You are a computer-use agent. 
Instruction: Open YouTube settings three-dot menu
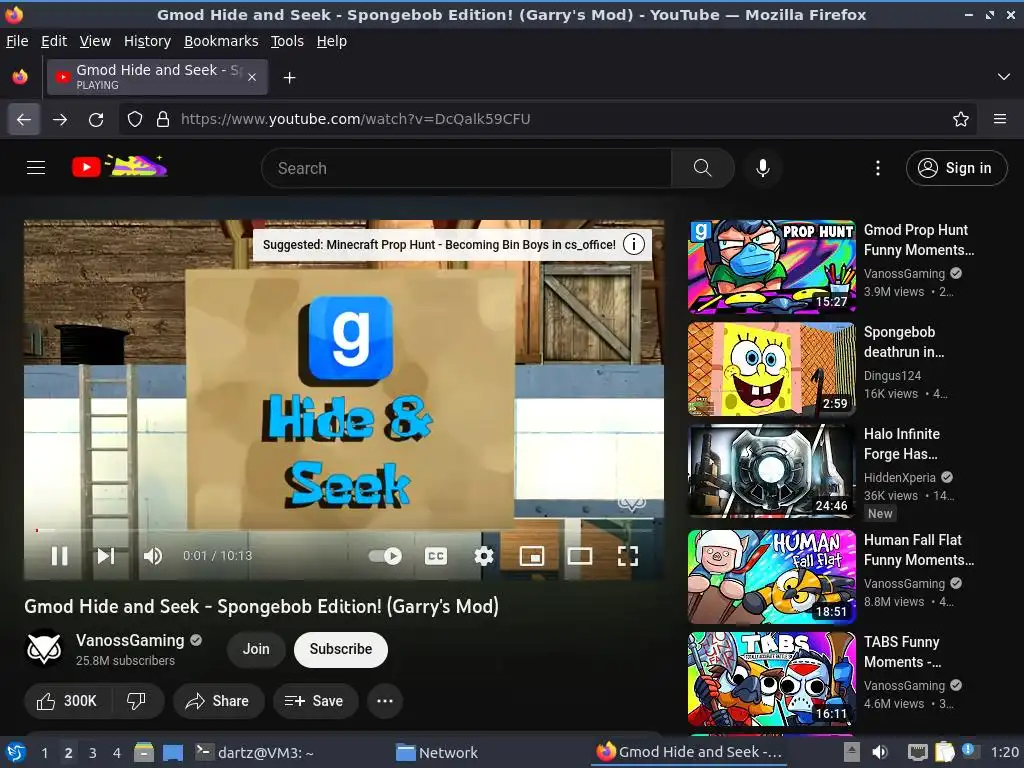click(878, 168)
